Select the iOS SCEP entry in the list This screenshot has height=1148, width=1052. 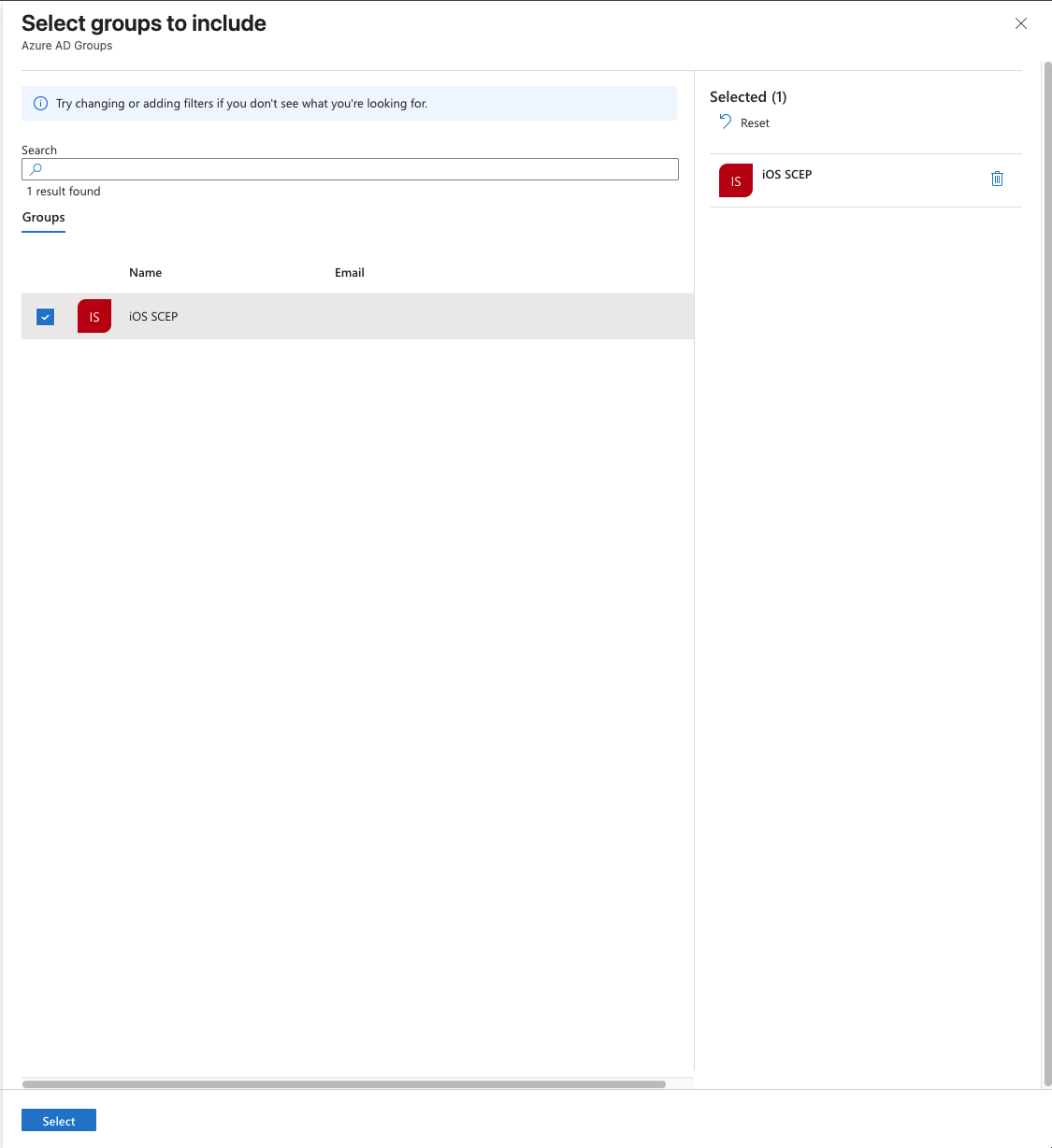click(153, 316)
